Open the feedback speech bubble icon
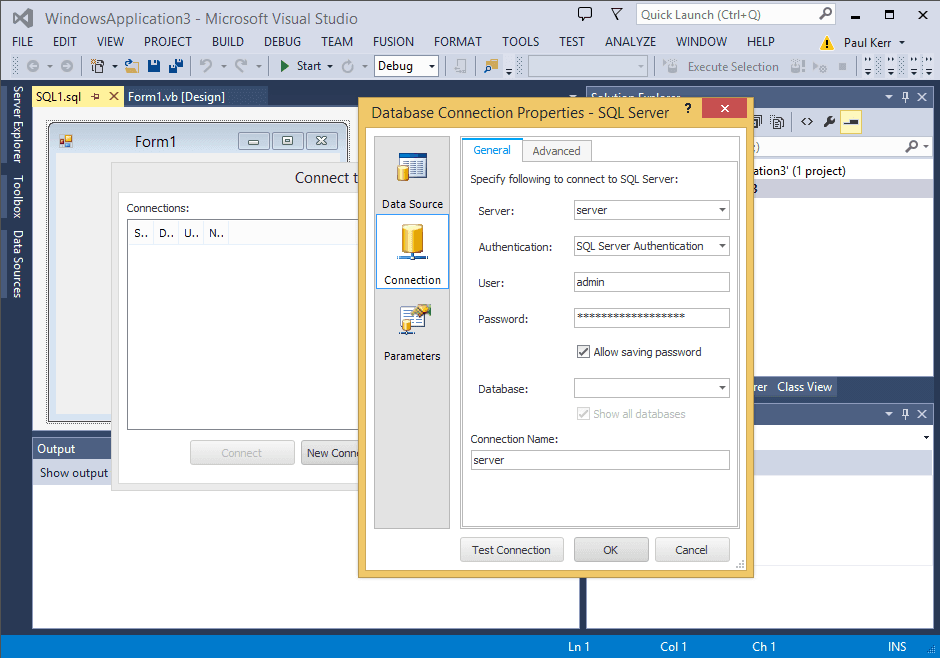940x658 pixels. [x=585, y=14]
